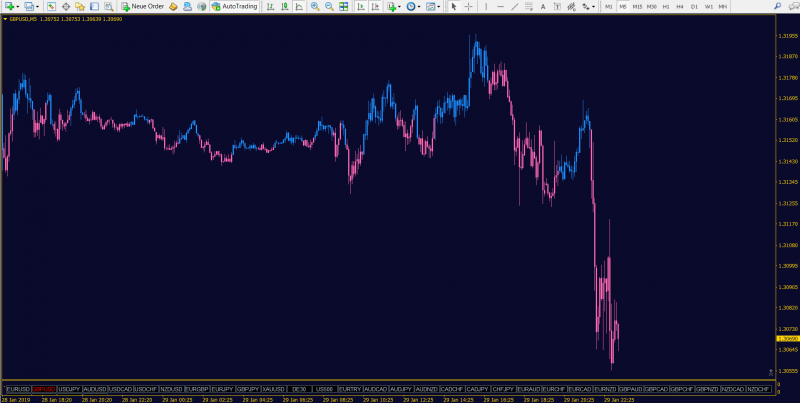Image resolution: width=800 pixels, height=403 pixels.
Task: Switch to W1 timeframe
Action: [709, 7]
